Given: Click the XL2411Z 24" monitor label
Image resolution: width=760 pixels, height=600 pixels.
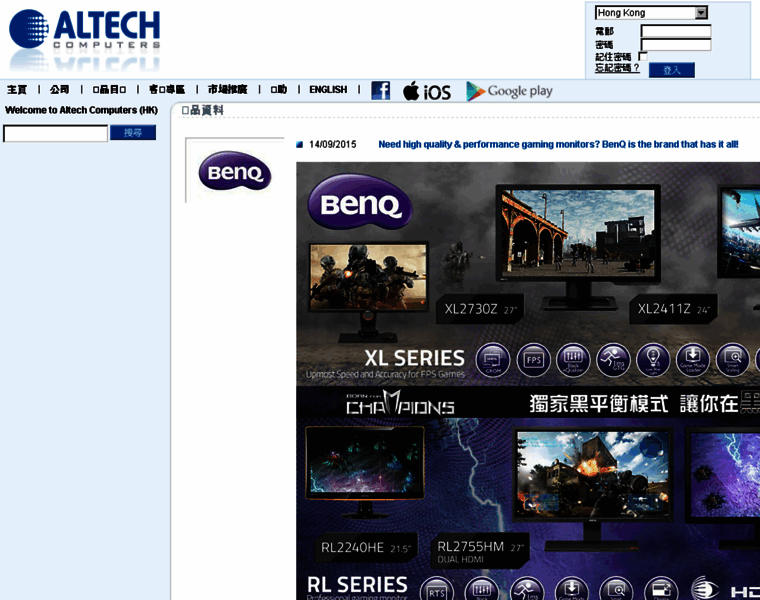Looking at the screenshot, I should click(x=673, y=309).
